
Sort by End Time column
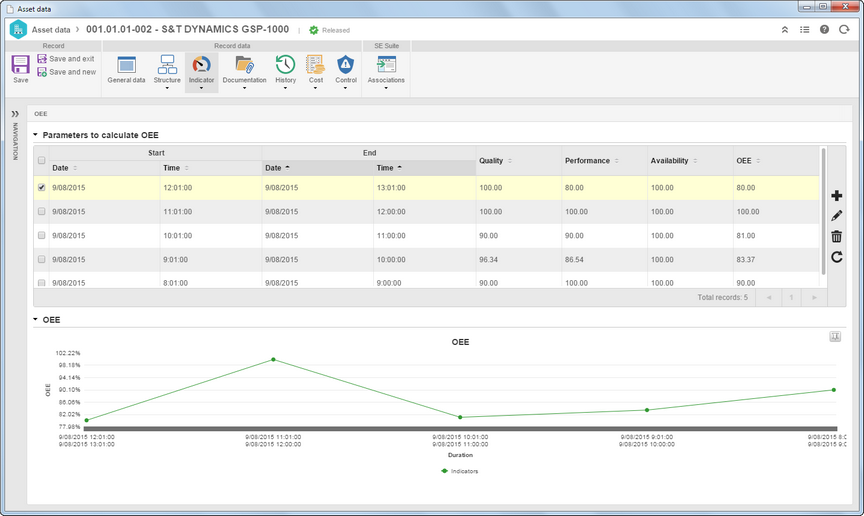tap(389, 168)
